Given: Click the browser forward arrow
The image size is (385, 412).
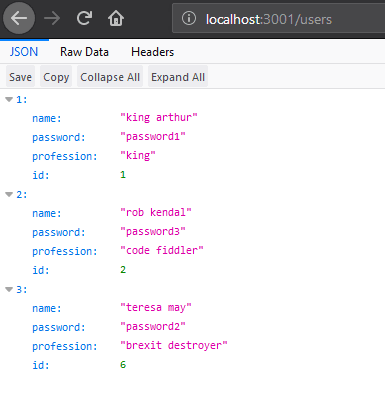Looking at the screenshot, I should point(52,18).
